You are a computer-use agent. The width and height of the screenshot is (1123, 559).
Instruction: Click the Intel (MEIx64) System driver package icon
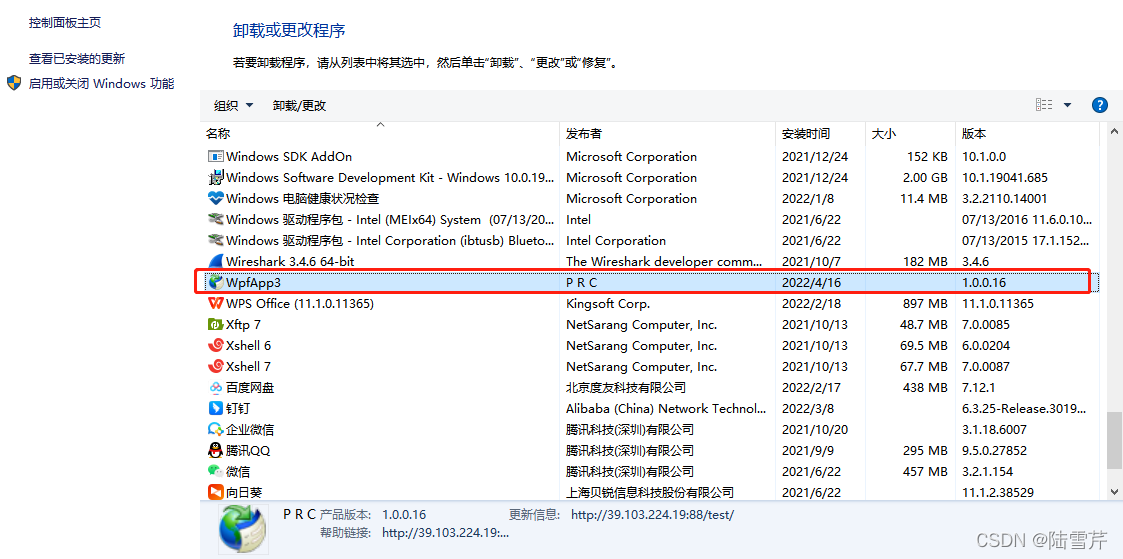(216, 219)
